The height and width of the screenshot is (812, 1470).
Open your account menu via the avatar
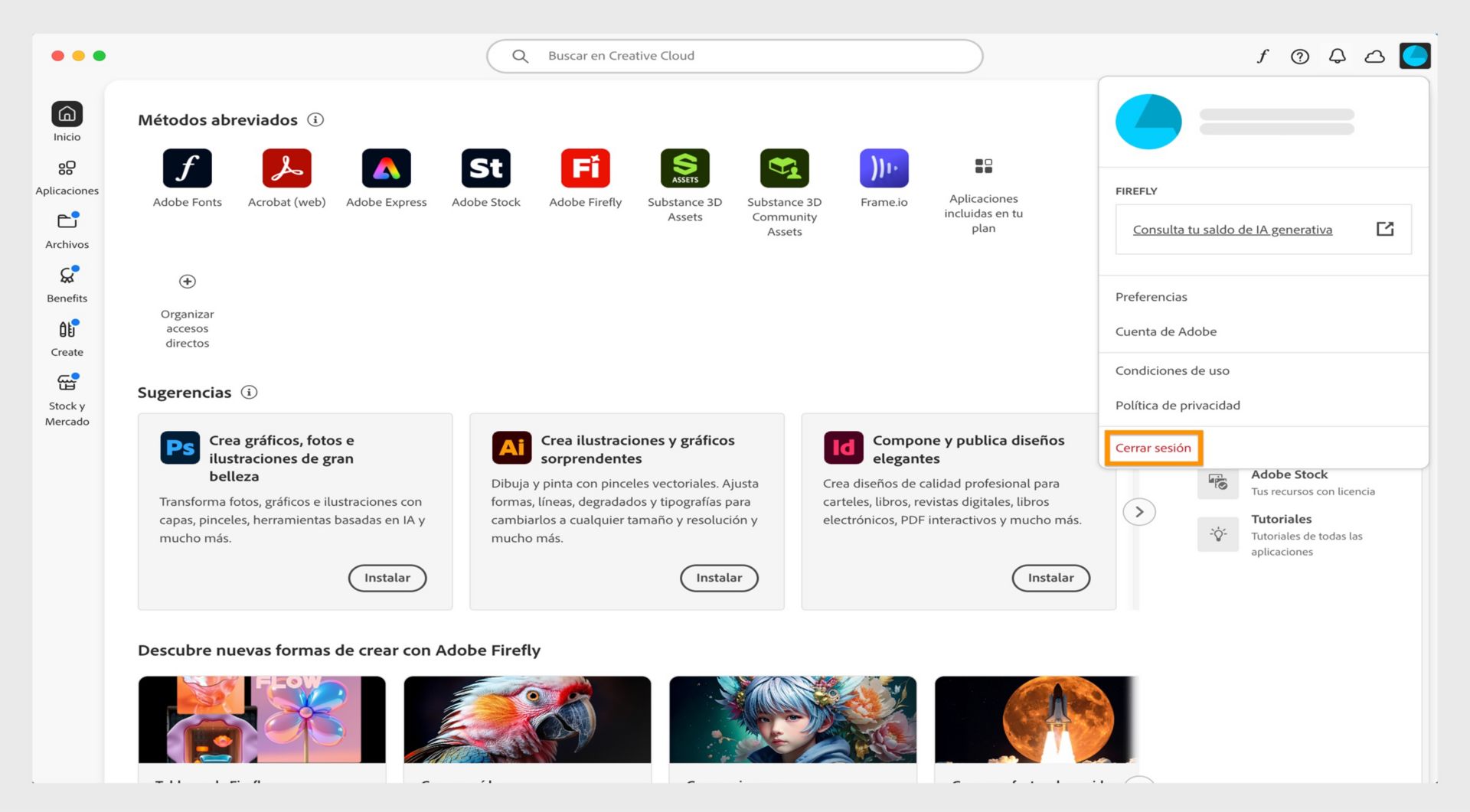coord(1415,55)
